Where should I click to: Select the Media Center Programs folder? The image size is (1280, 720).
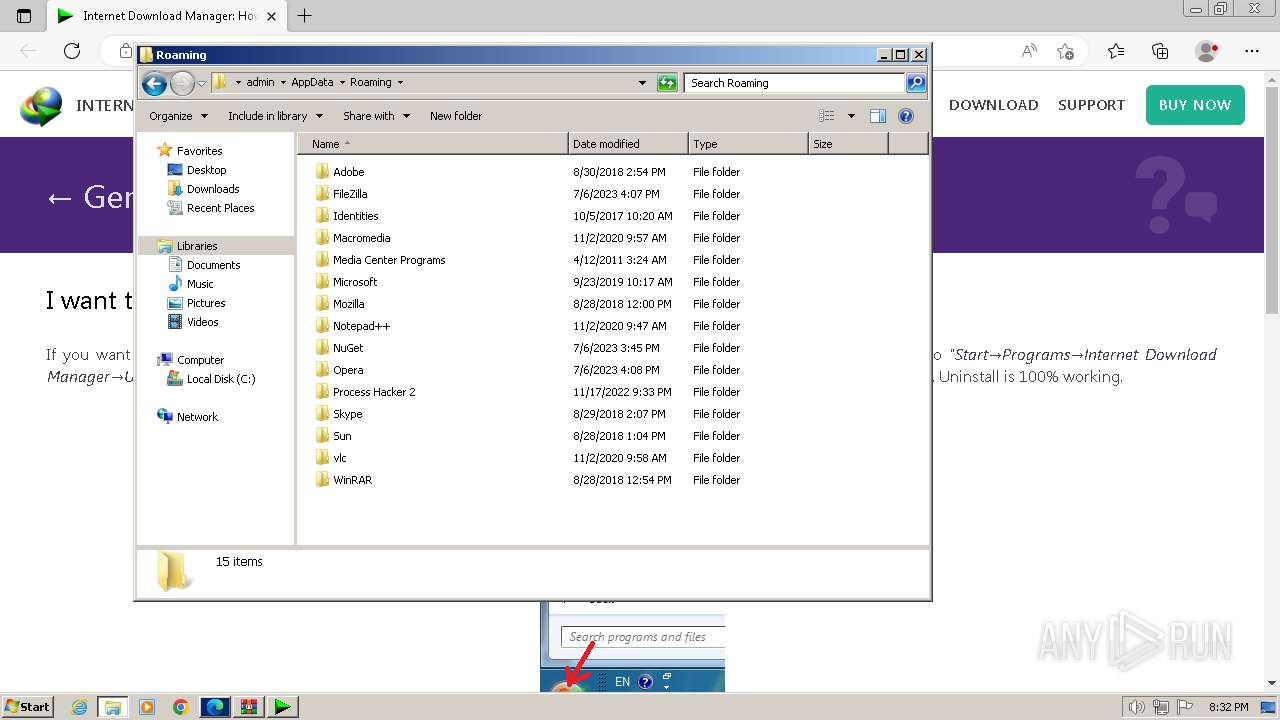coord(389,260)
